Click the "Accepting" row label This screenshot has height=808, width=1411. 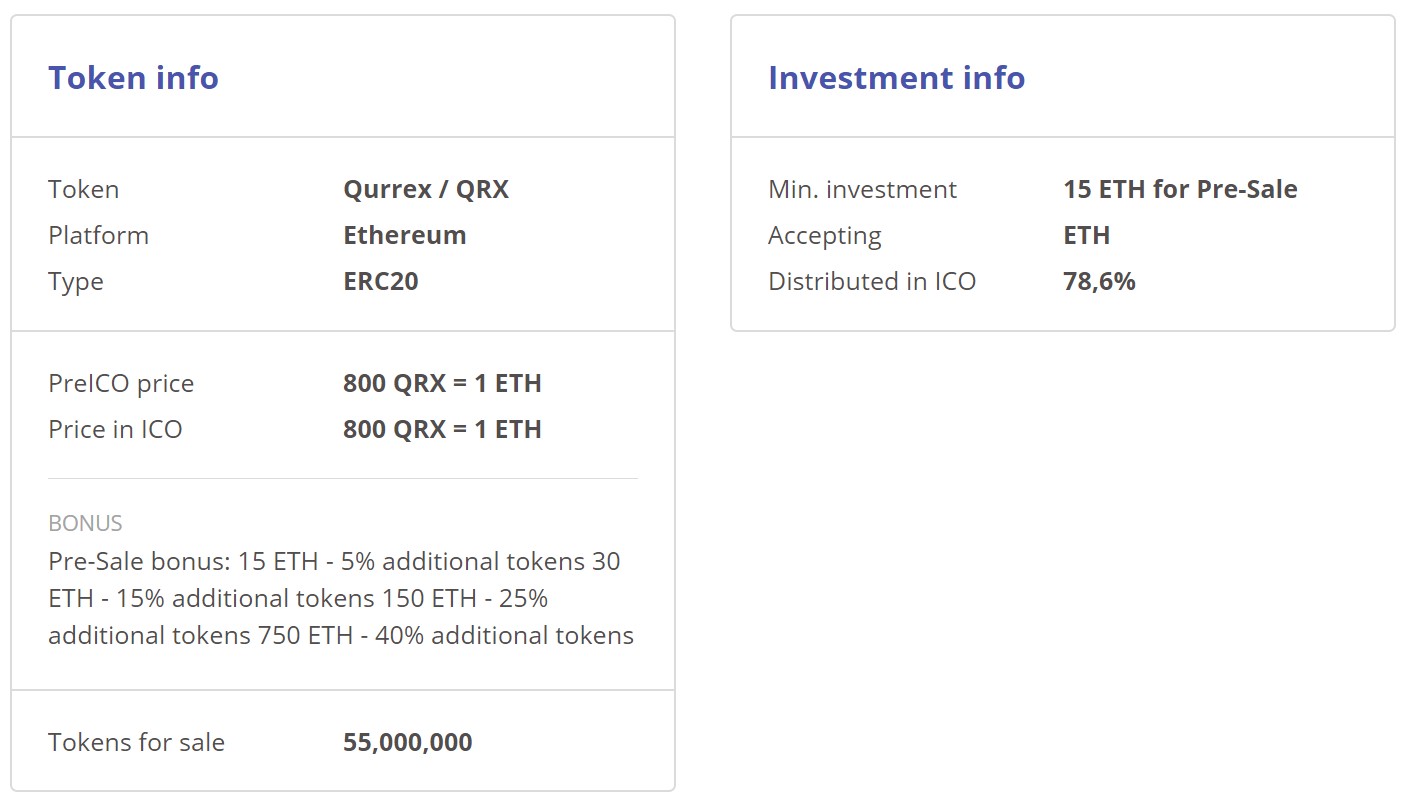click(x=824, y=235)
